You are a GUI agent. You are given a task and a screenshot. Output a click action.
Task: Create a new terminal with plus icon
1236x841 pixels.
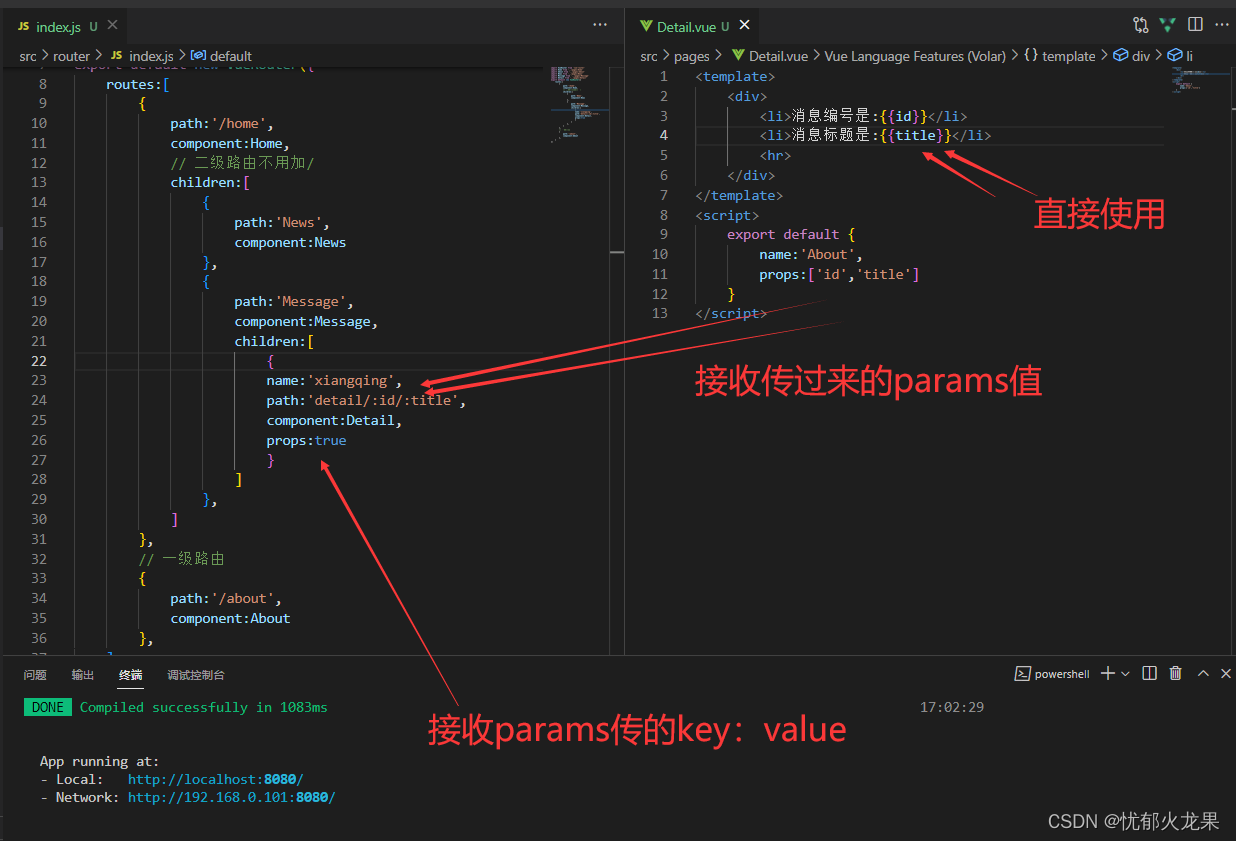click(x=1107, y=674)
